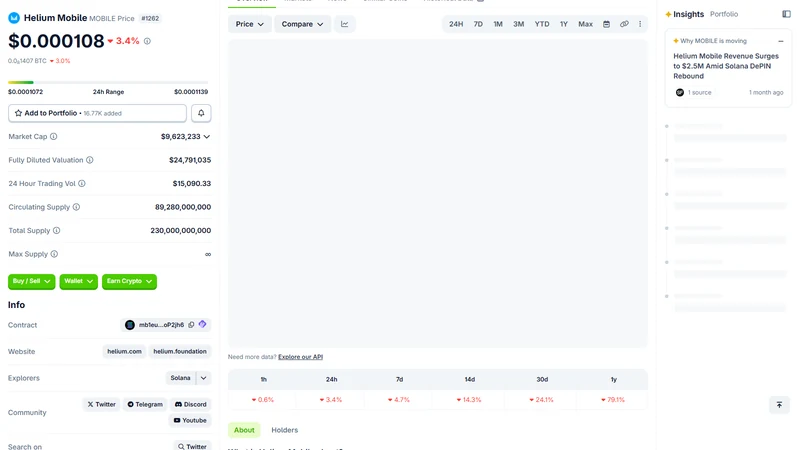
Task: Show Max Supply info icon
Action: [x=54, y=254]
